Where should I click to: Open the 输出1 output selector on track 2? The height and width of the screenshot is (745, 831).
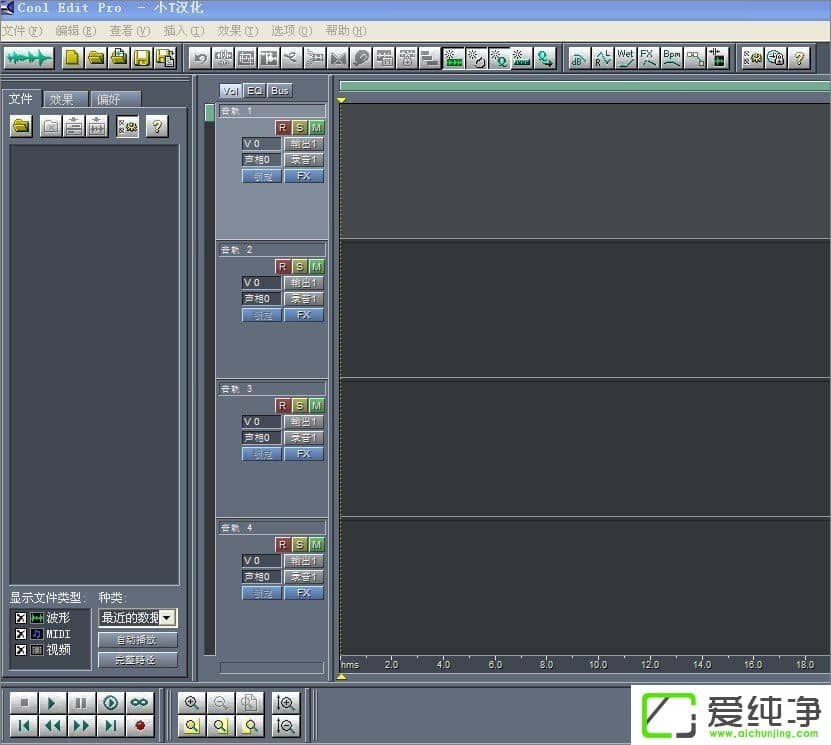tap(304, 283)
